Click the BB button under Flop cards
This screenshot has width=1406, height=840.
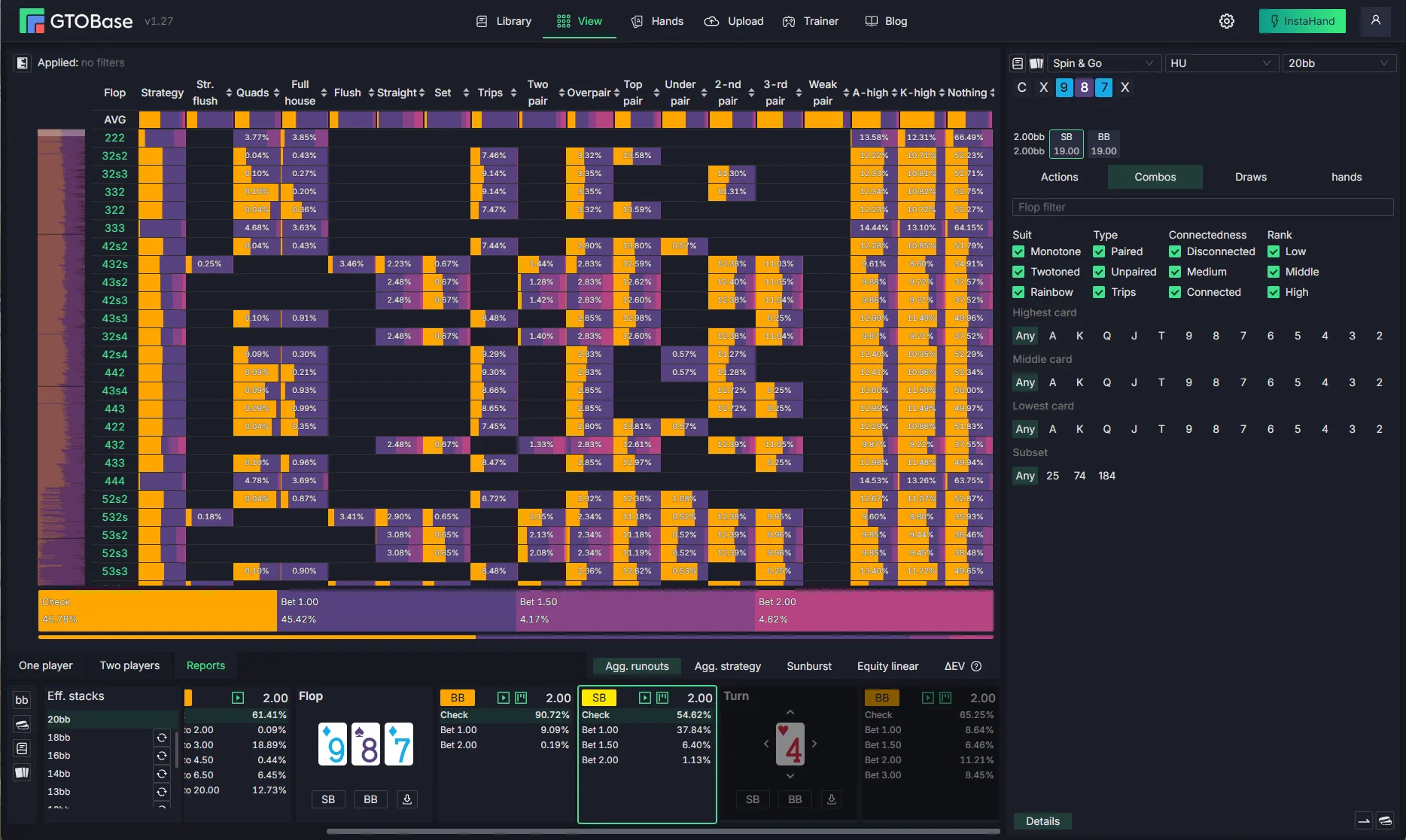pos(370,799)
